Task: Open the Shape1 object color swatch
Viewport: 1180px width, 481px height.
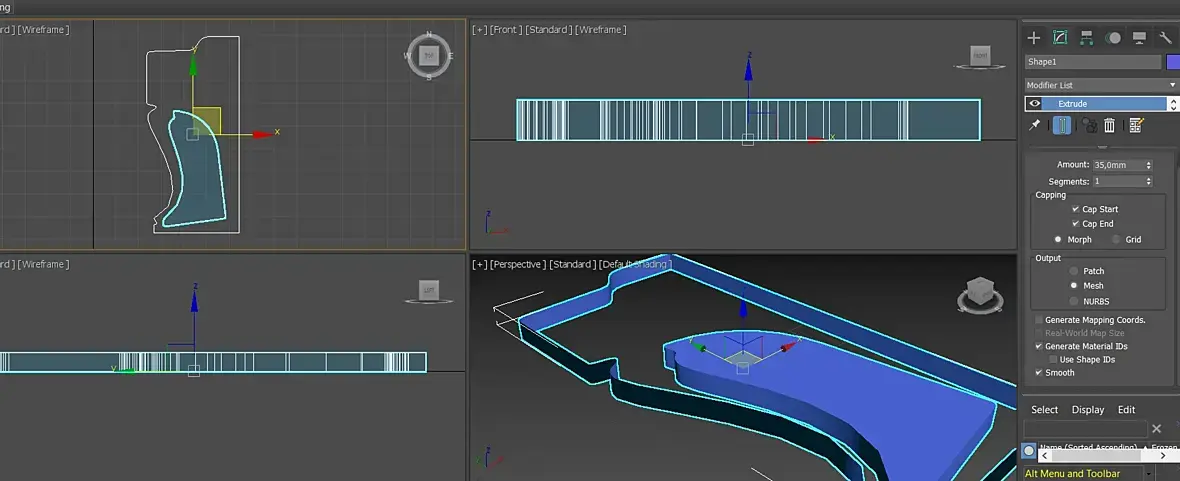Action: 1173,62
